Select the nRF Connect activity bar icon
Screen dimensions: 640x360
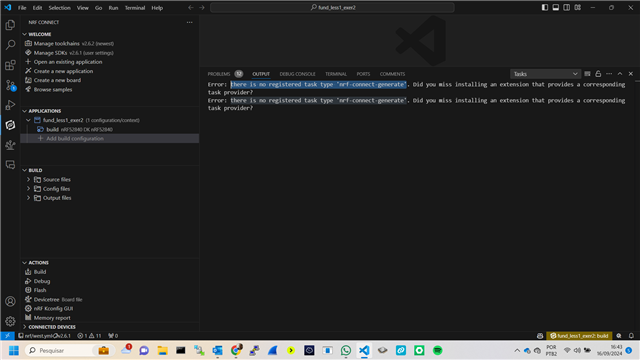pos(10,125)
